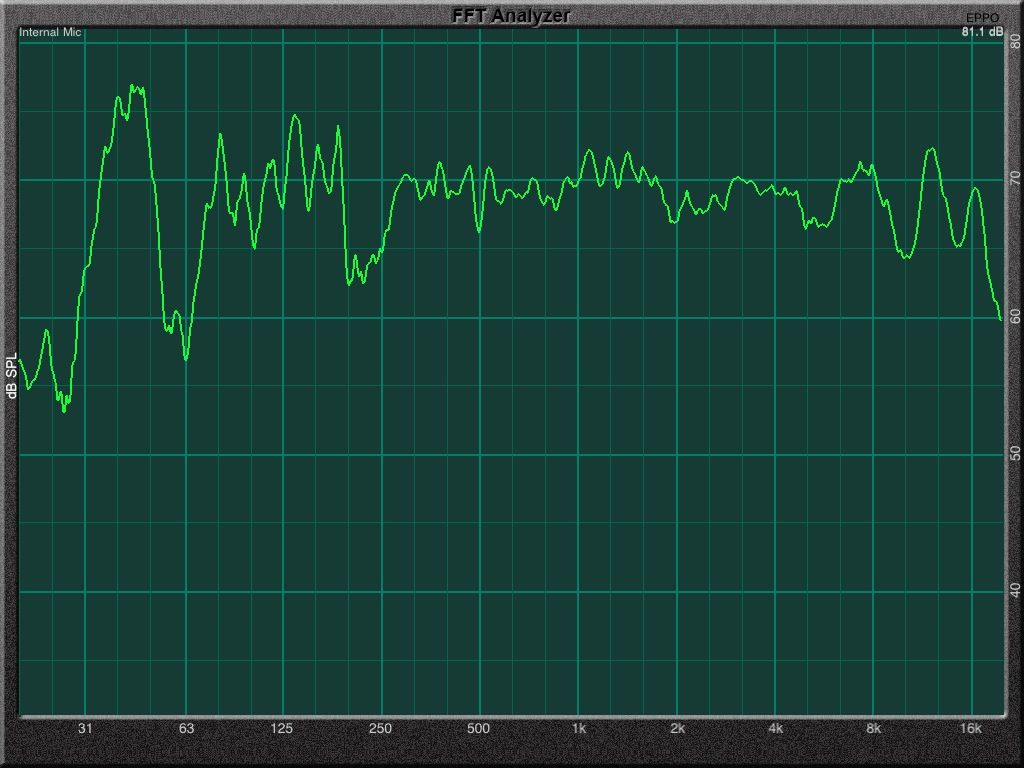This screenshot has width=1024, height=768.
Task: Click the 4k frequency label
Action: [775, 728]
